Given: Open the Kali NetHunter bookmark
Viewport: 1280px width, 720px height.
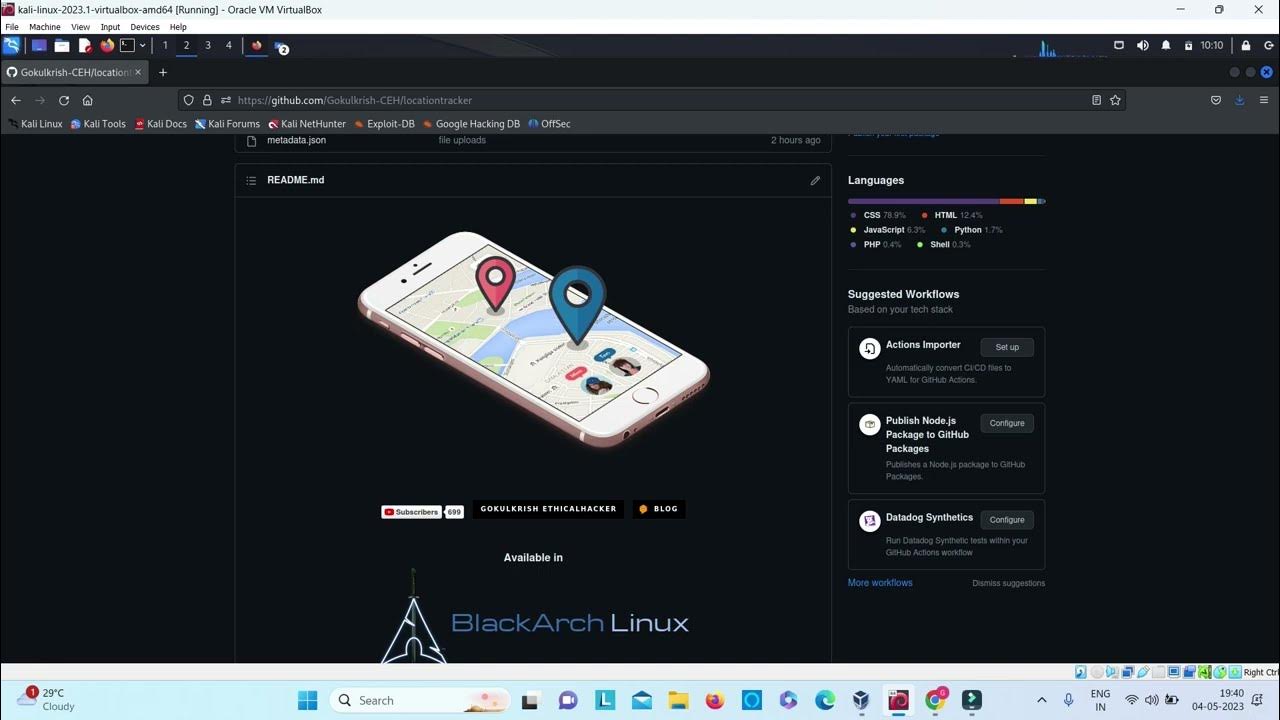Looking at the screenshot, I should [x=307, y=124].
